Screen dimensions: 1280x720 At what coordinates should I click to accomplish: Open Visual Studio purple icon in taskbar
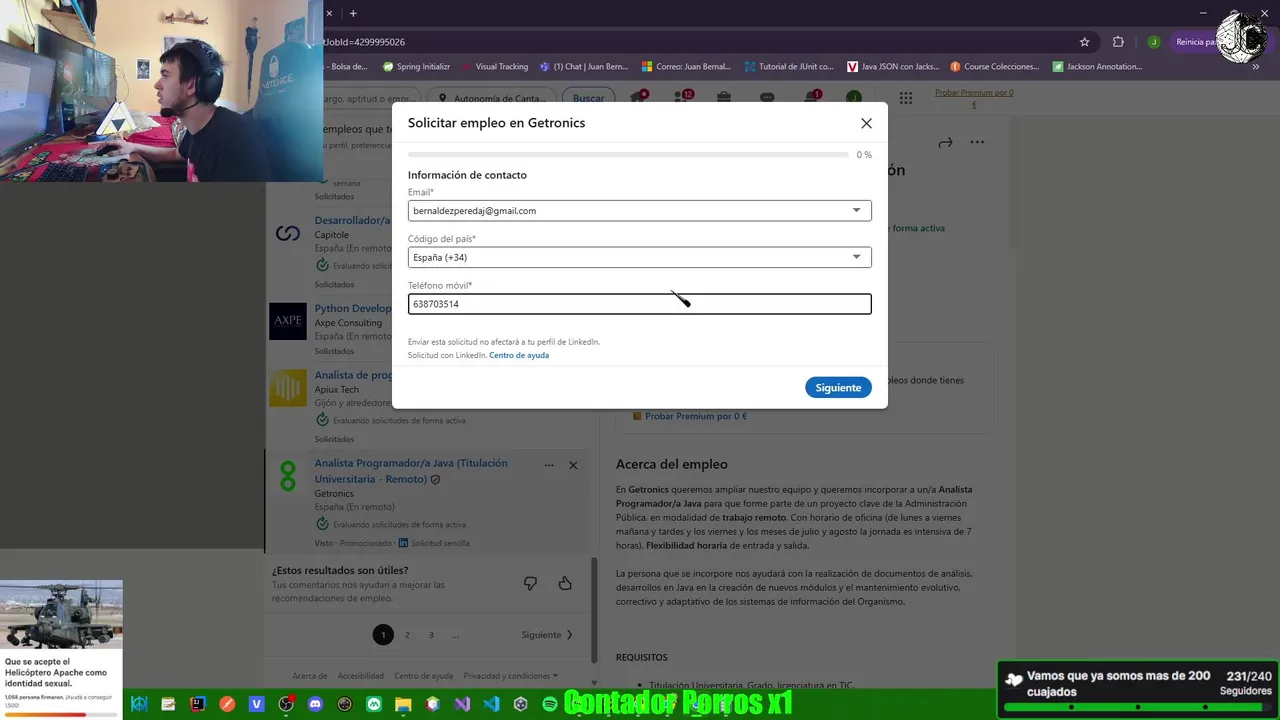pyautogui.click(x=462, y=704)
